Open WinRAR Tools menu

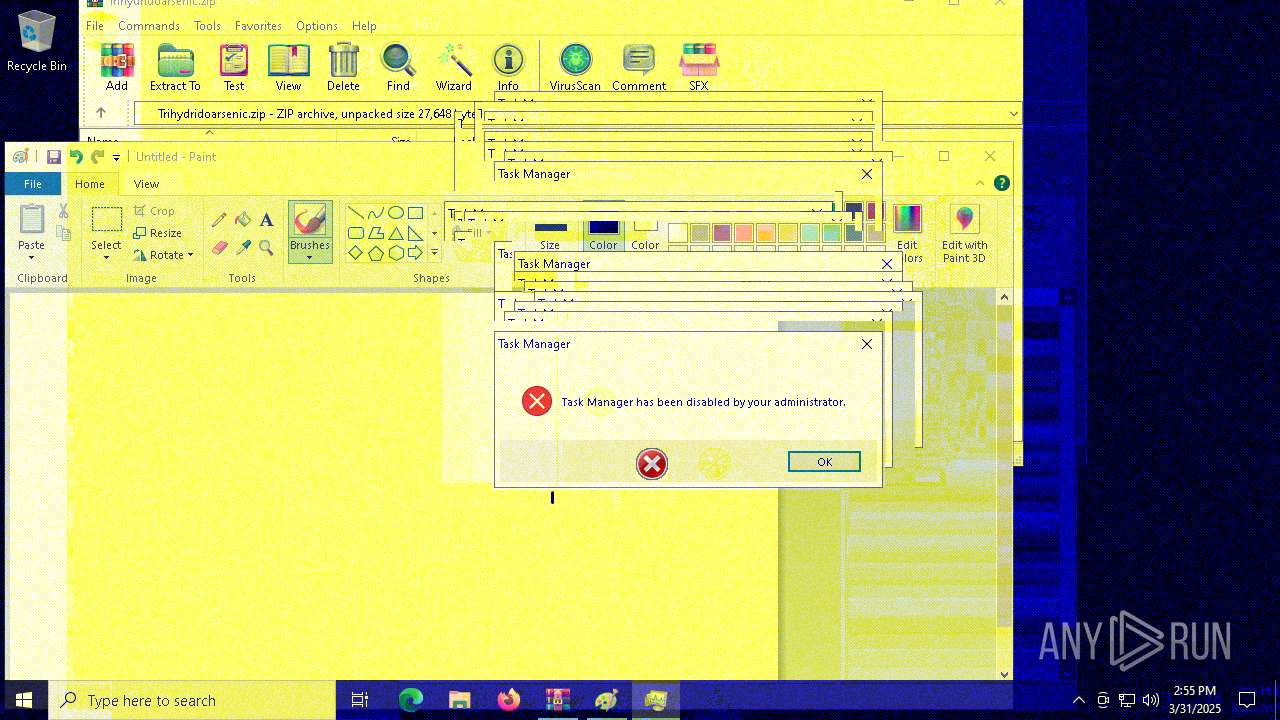tap(207, 26)
